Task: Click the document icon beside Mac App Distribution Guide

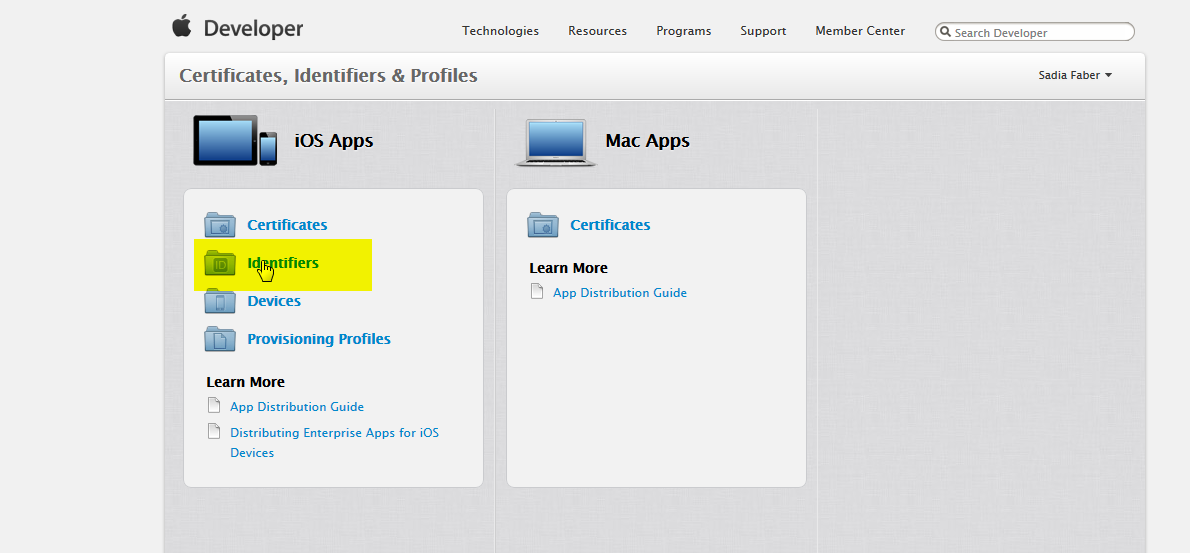Action: point(537,291)
